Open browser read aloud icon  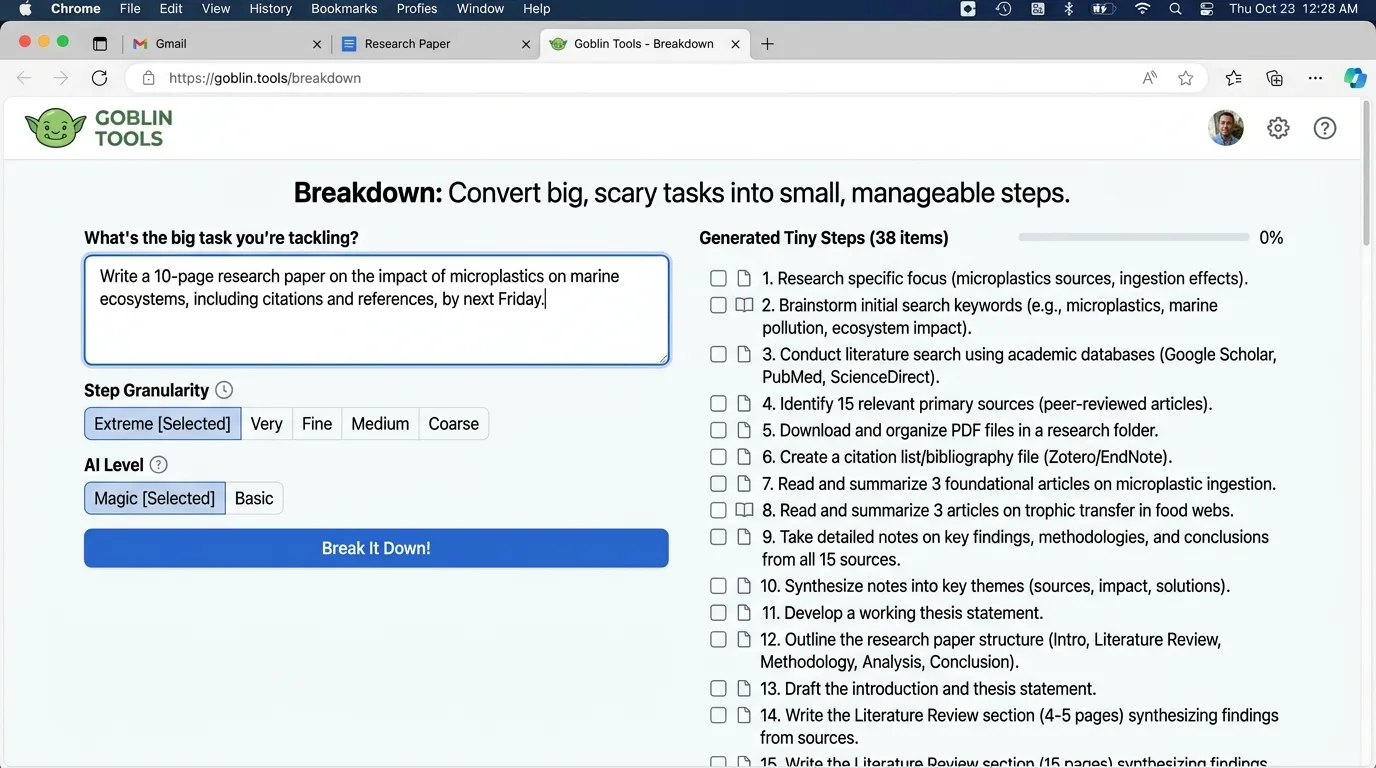pos(1150,78)
